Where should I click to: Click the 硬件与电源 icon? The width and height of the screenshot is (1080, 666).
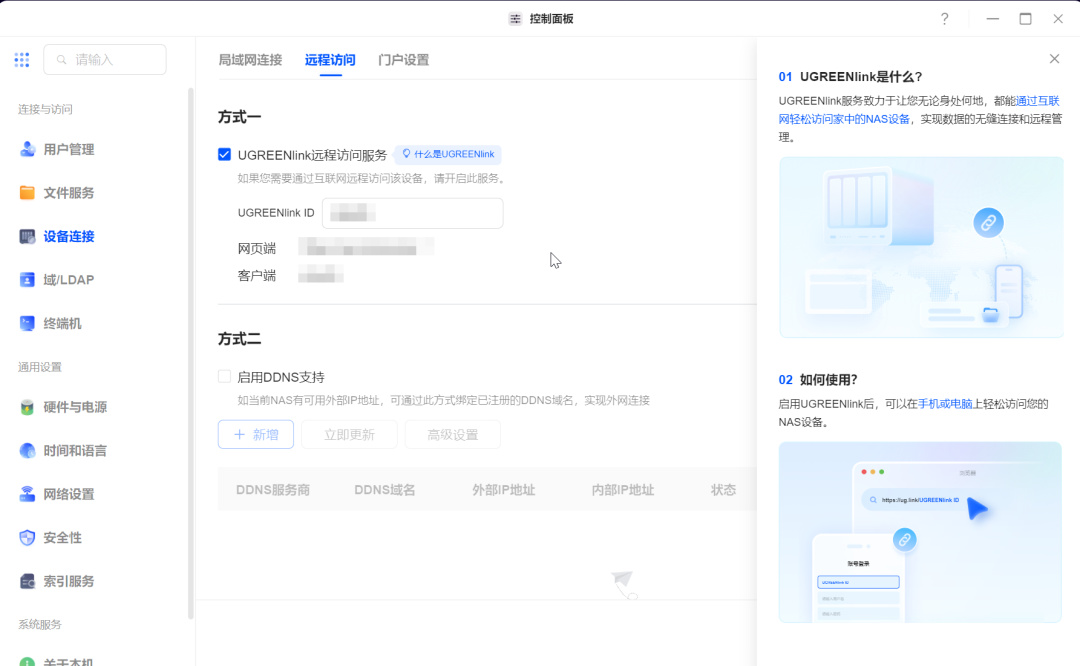coord(27,407)
